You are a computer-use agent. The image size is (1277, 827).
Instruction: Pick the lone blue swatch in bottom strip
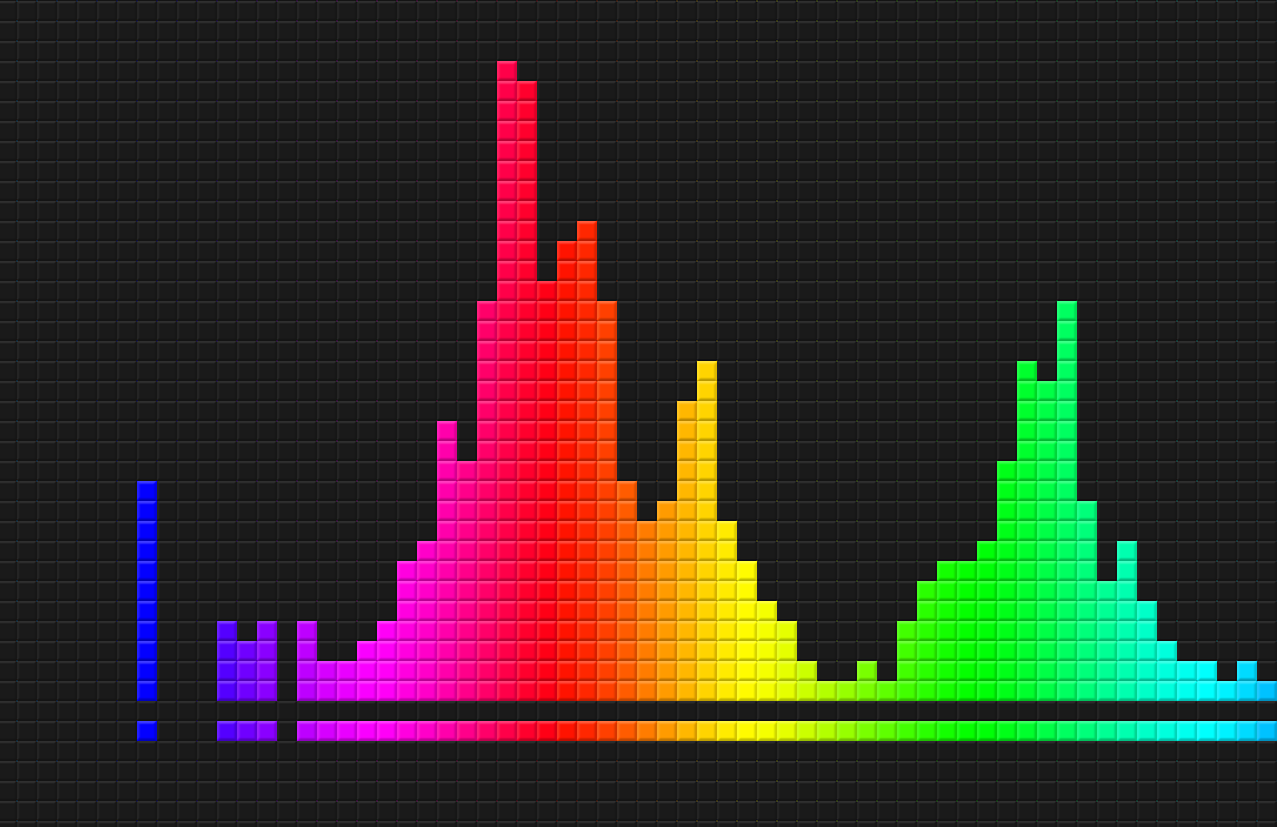tap(147, 731)
